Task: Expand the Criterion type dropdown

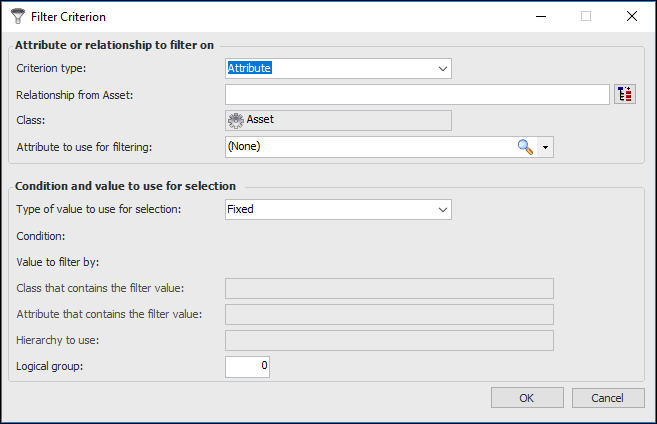Action: pyautogui.click(x=442, y=69)
